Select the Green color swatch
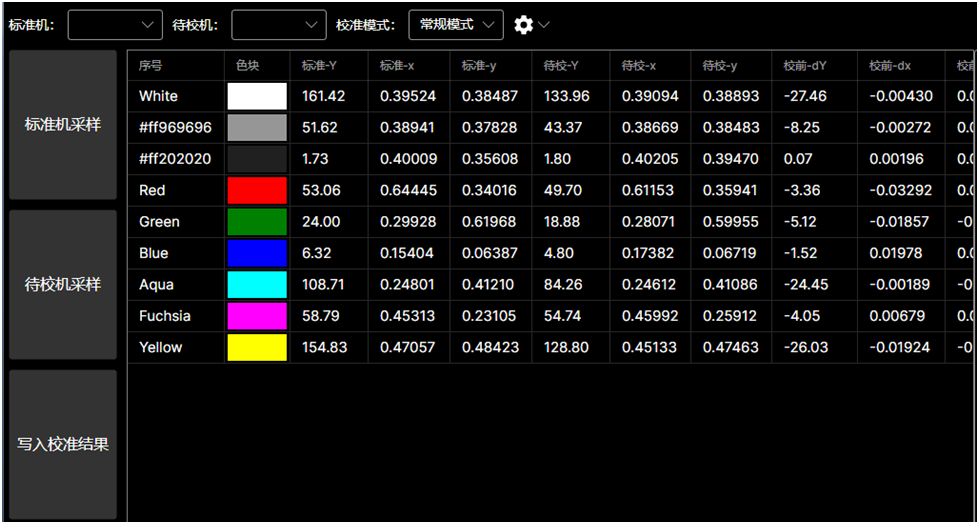The image size is (979, 524). pyautogui.click(x=257, y=222)
